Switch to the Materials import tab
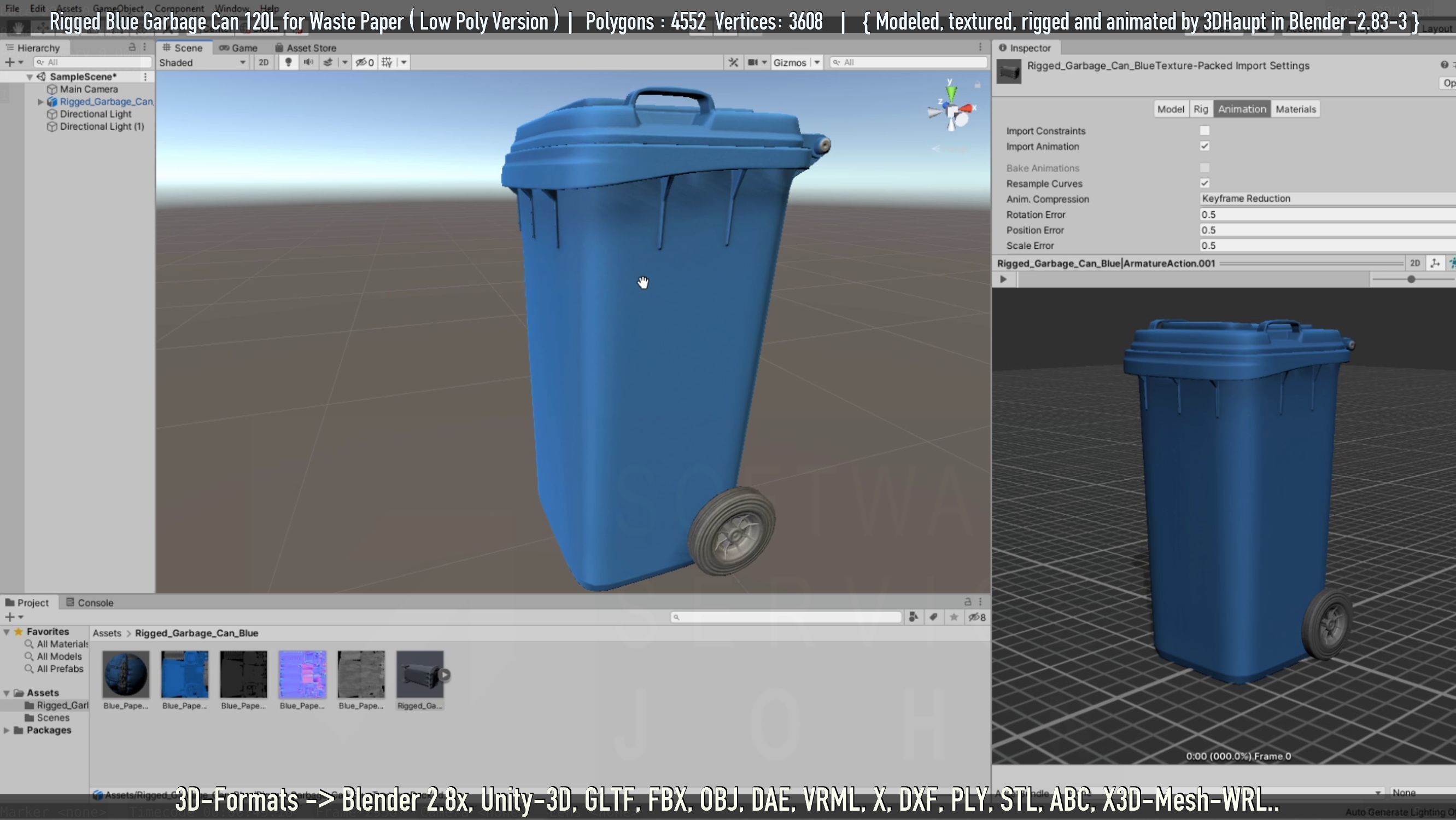The image size is (1456, 820). [x=1295, y=109]
